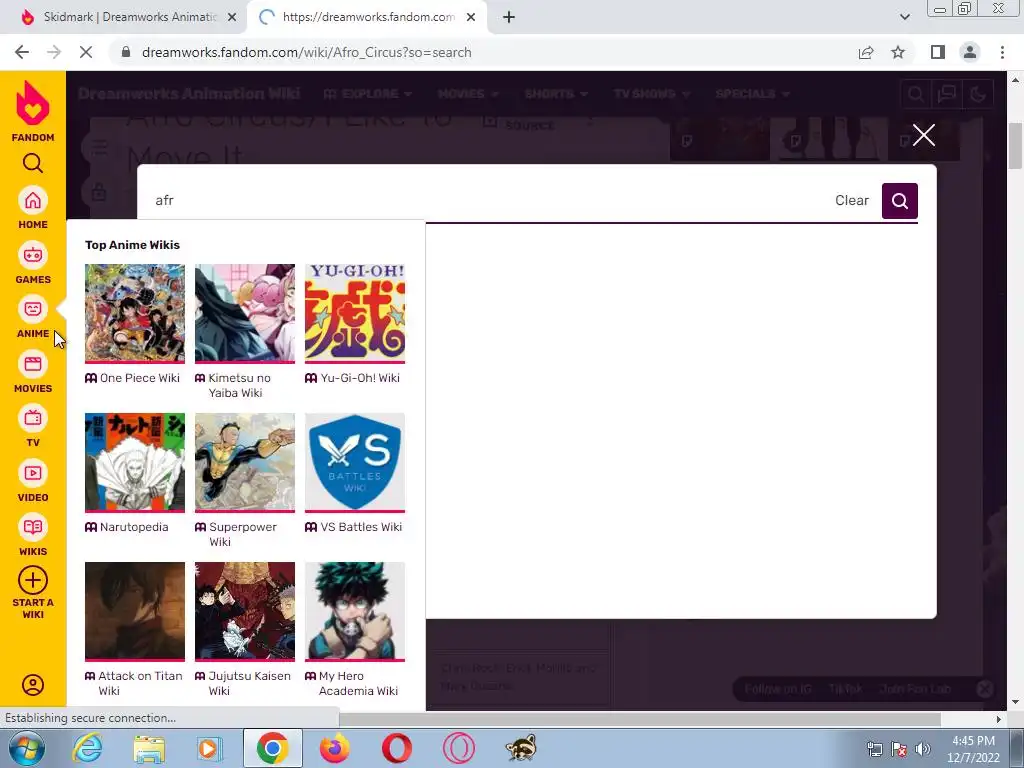The width and height of the screenshot is (1024, 768).
Task: Open Chrome three-dot menu
Action: [1002, 52]
